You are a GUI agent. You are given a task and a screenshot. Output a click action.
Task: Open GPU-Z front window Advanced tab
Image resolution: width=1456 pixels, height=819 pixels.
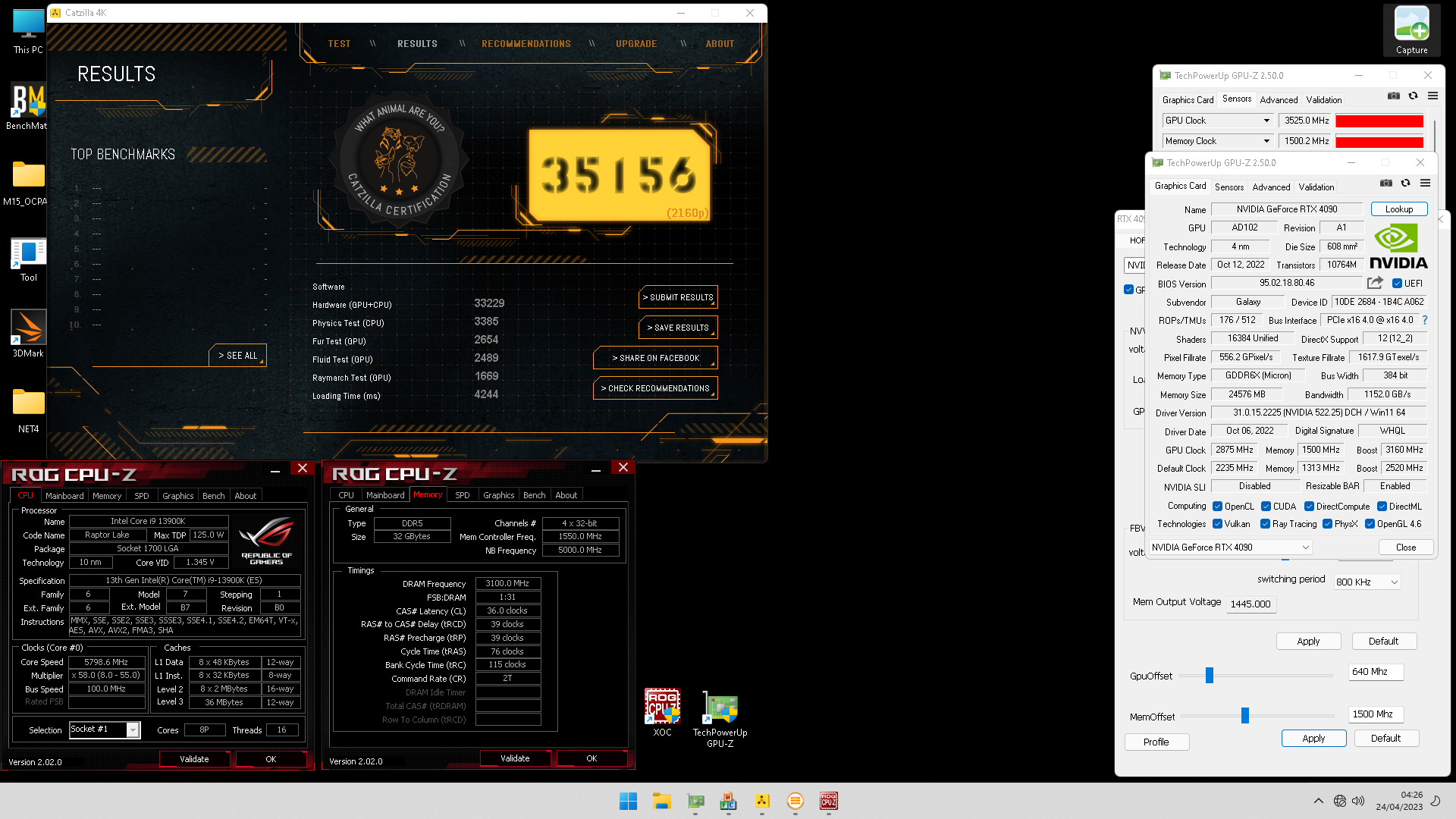(x=1271, y=187)
